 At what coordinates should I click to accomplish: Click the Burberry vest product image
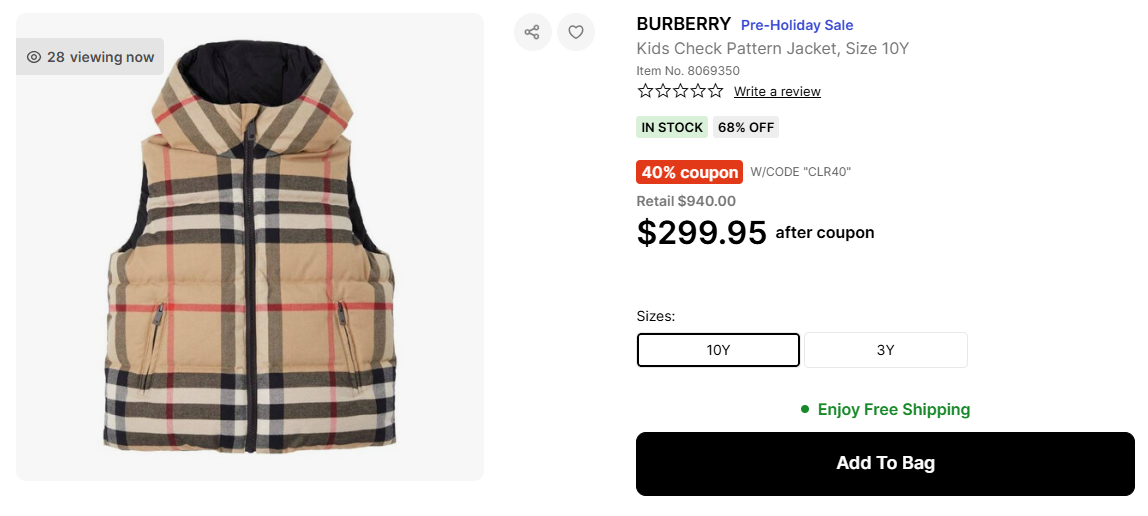click(250, 260)
